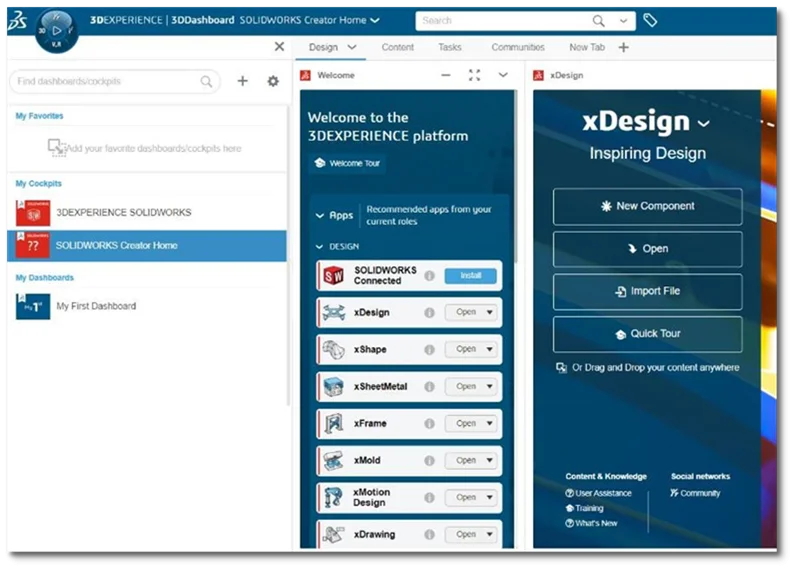Collapse the DESIGN category
The image size is (800, 575).
point(320,246)
